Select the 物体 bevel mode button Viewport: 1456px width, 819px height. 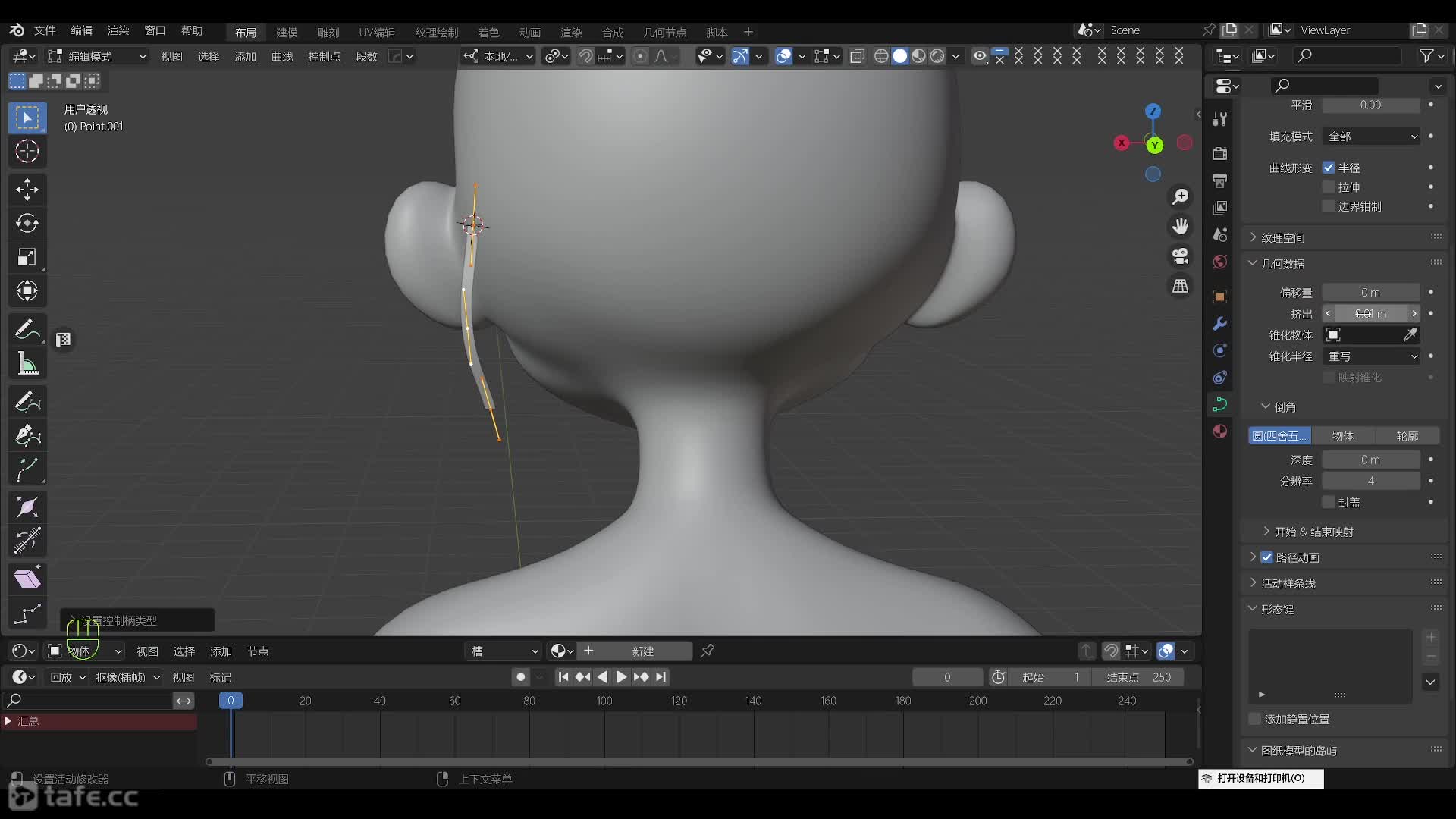pyautogui.click(x=1342, y=436)
